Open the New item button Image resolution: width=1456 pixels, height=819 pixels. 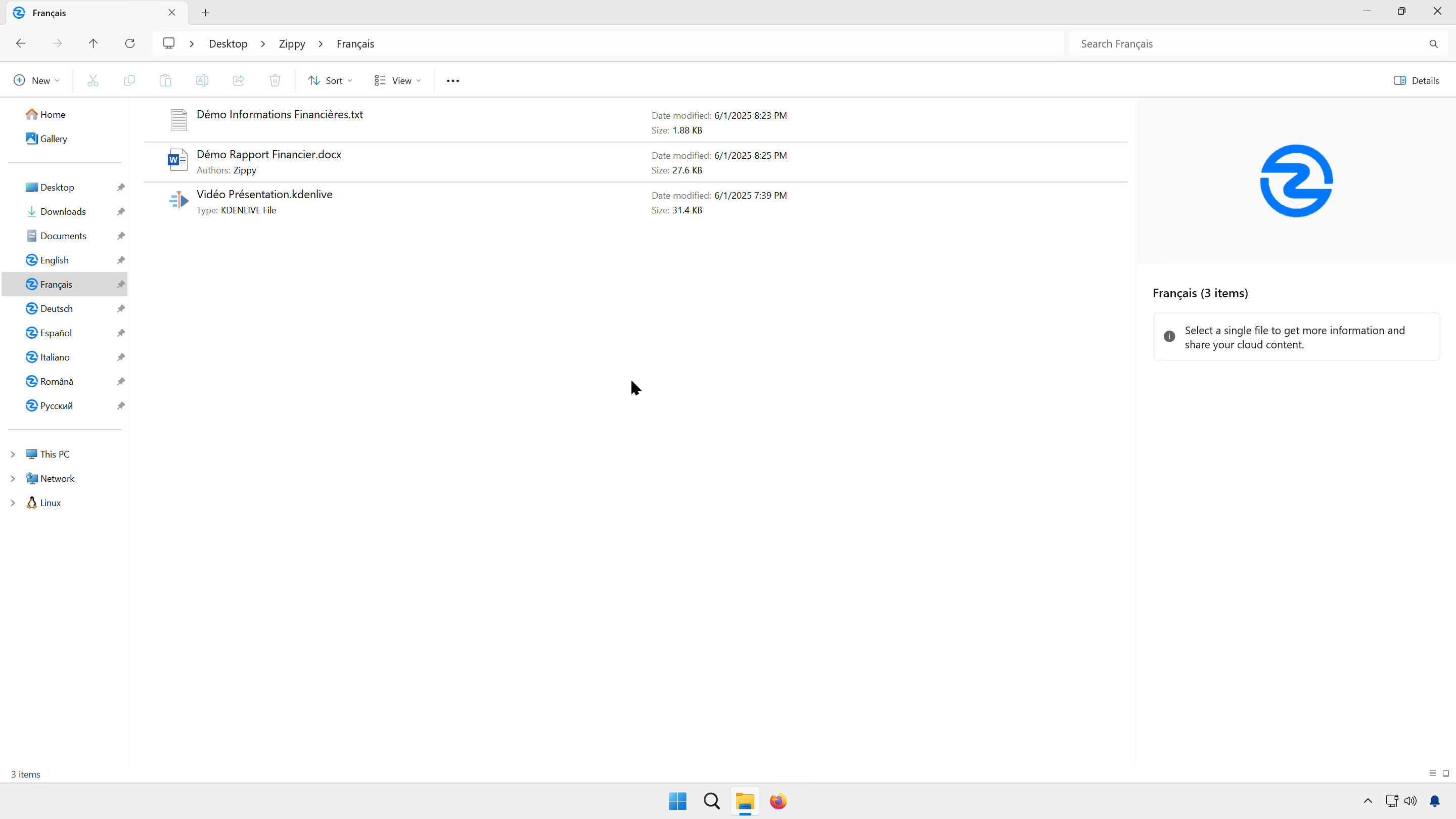click(36, 80)
